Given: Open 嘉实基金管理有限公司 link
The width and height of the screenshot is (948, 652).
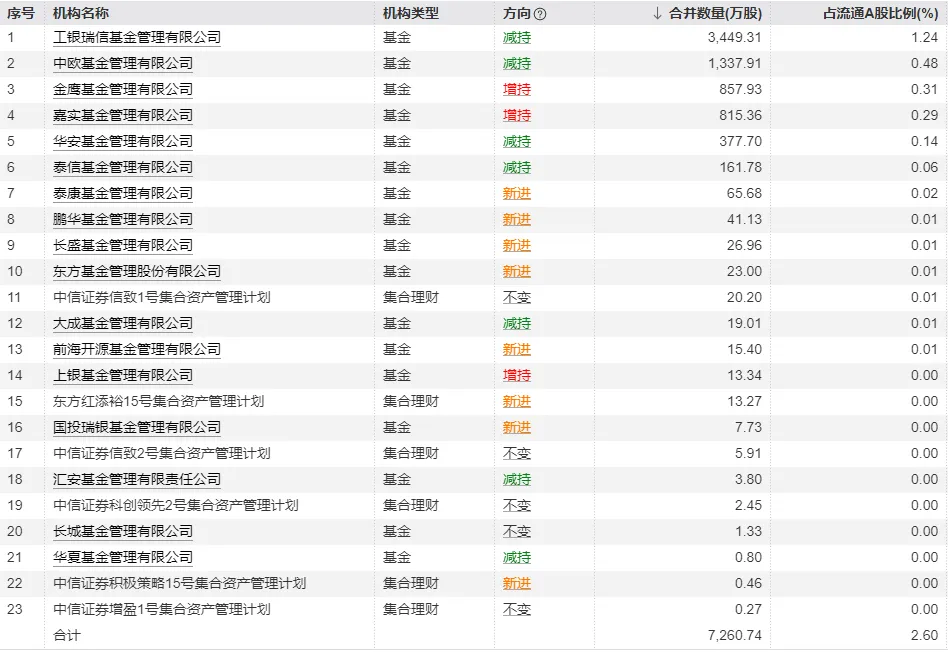Looking at the screenshot, I should point(123,116).
